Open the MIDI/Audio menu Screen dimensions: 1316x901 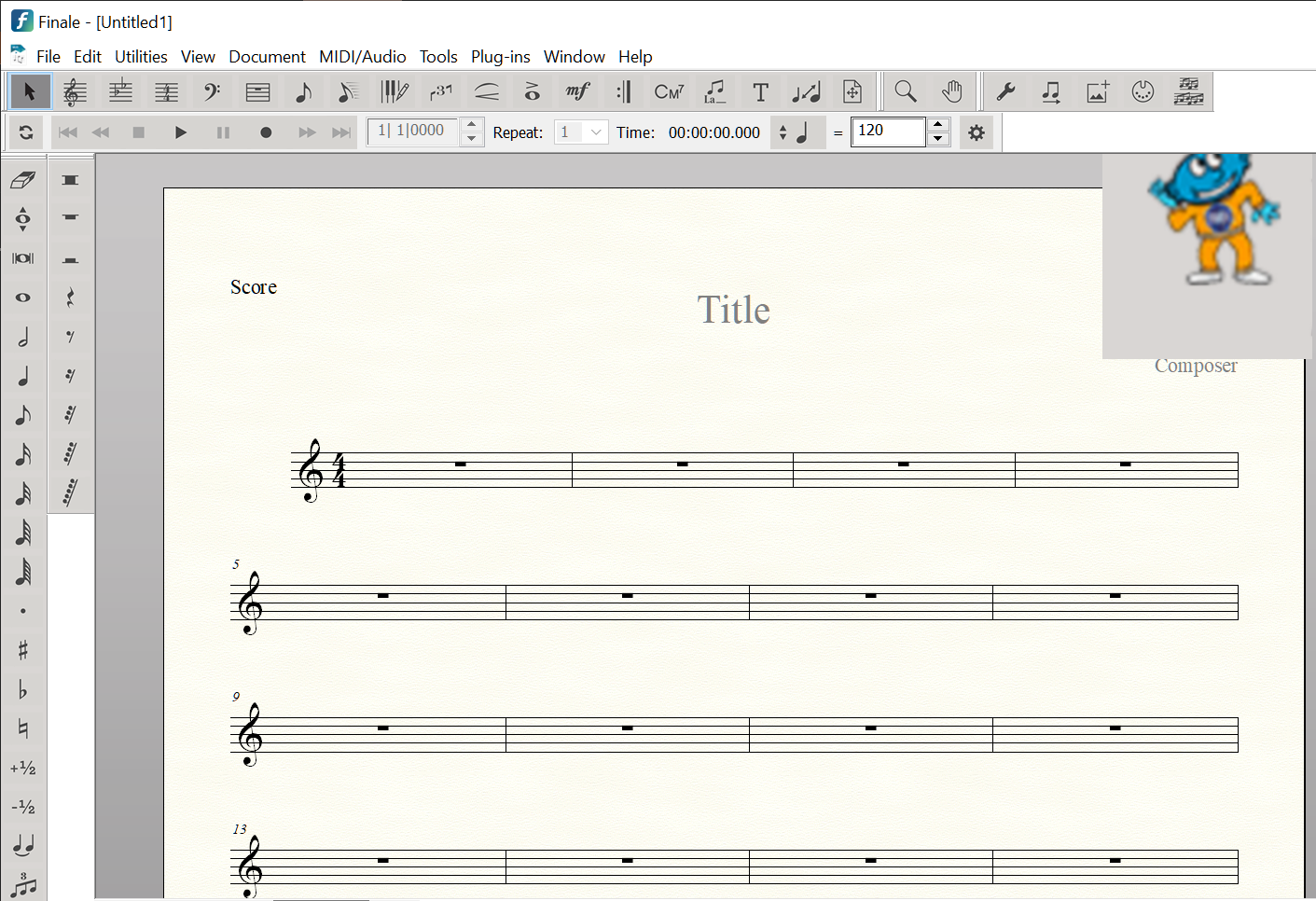(x=362, y=57)
